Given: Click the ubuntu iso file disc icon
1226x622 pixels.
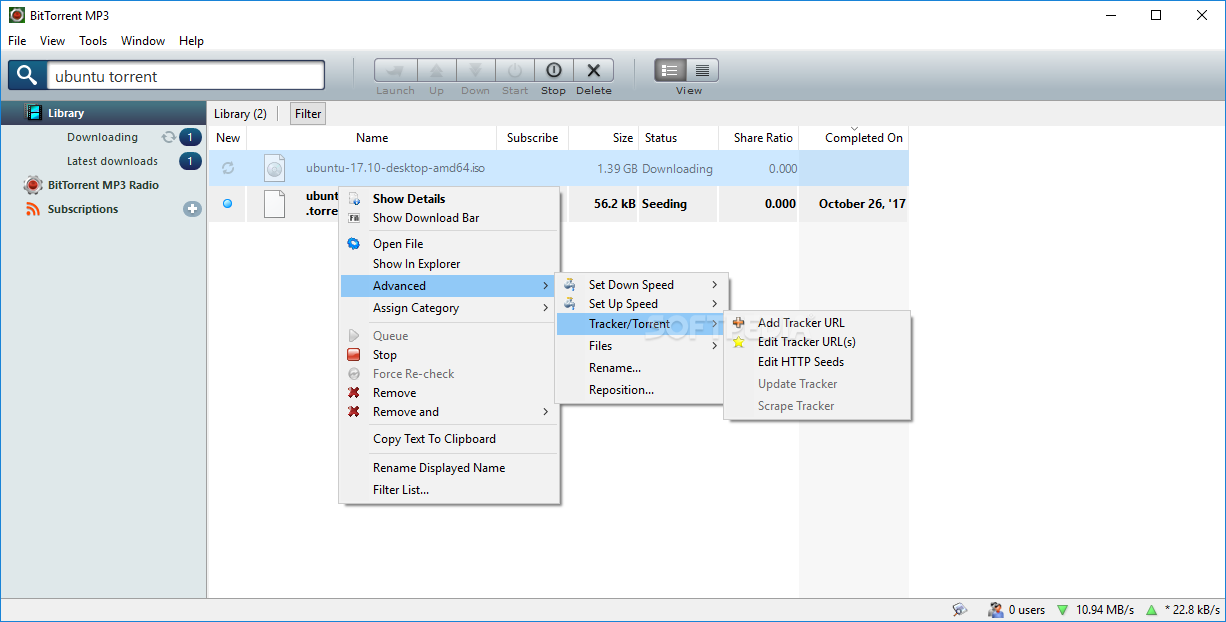Looking at the screenshot, I should [x=274, y=168].
